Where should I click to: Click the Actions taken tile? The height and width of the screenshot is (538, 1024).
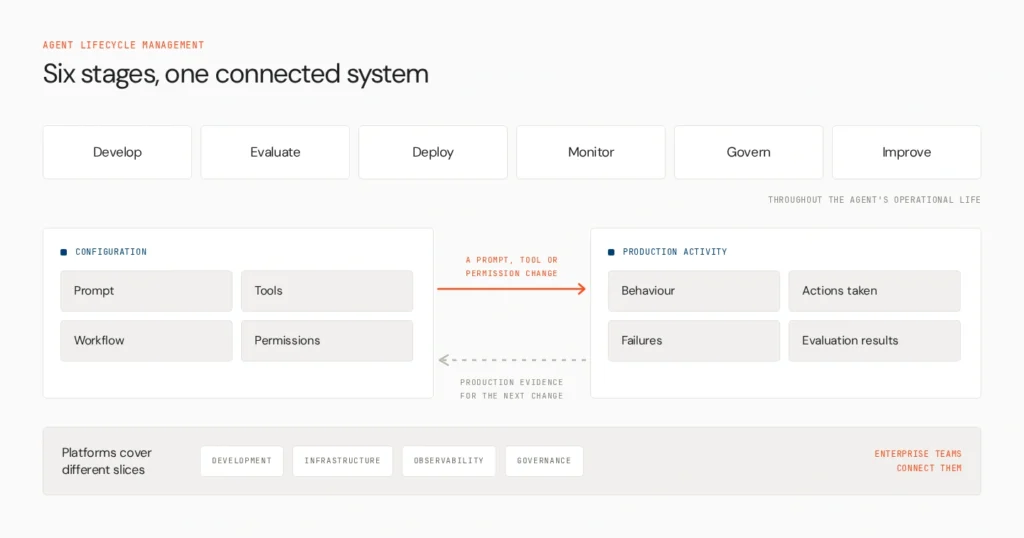tap(874, 291)
